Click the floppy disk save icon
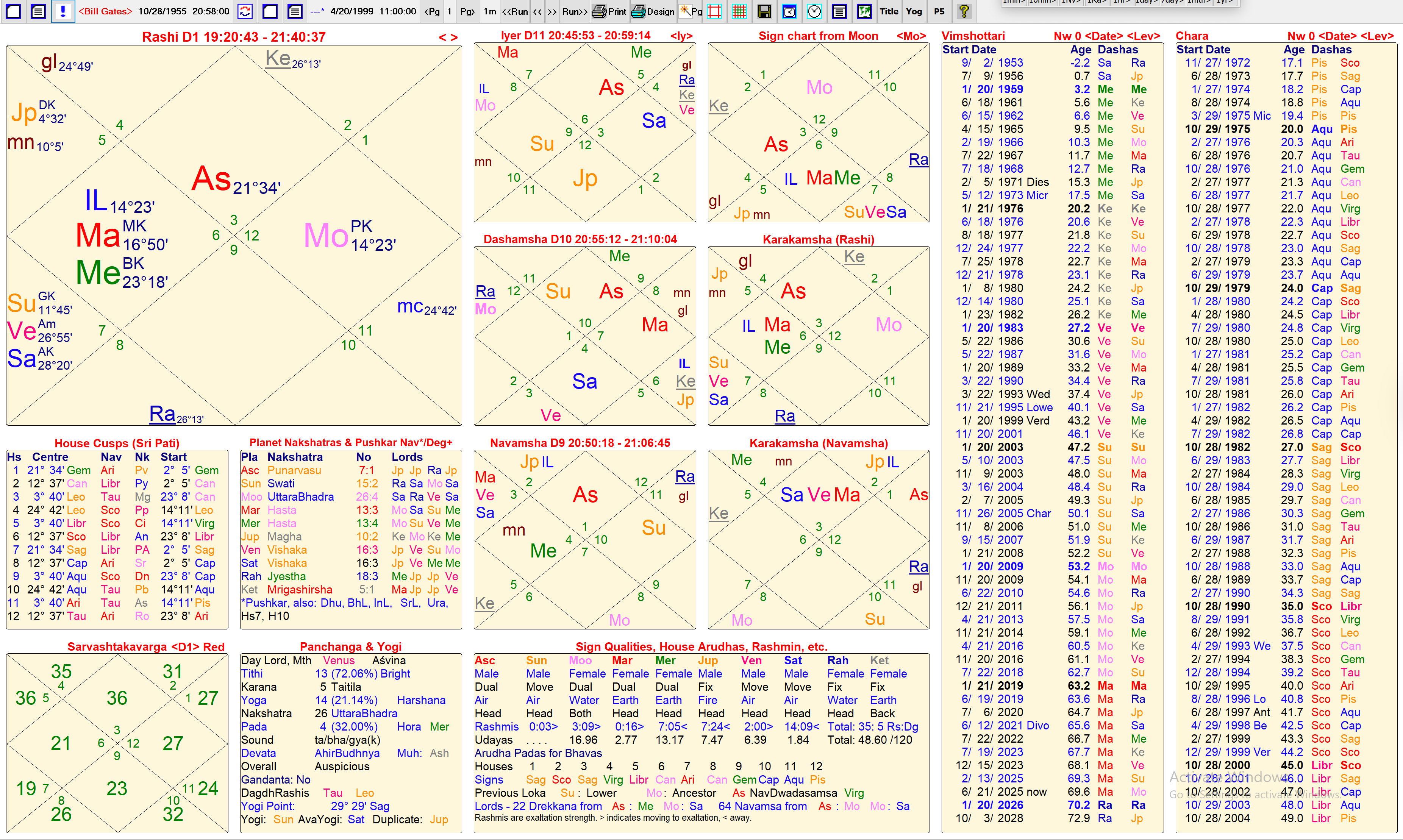This screenshot has width=1403, height=840. [764, 11]
